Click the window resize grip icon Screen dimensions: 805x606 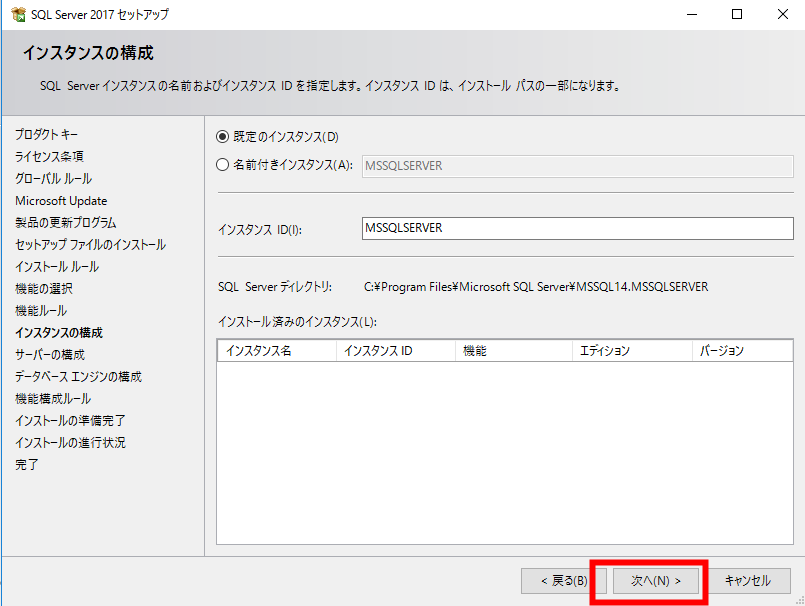(x=799, y=600)
